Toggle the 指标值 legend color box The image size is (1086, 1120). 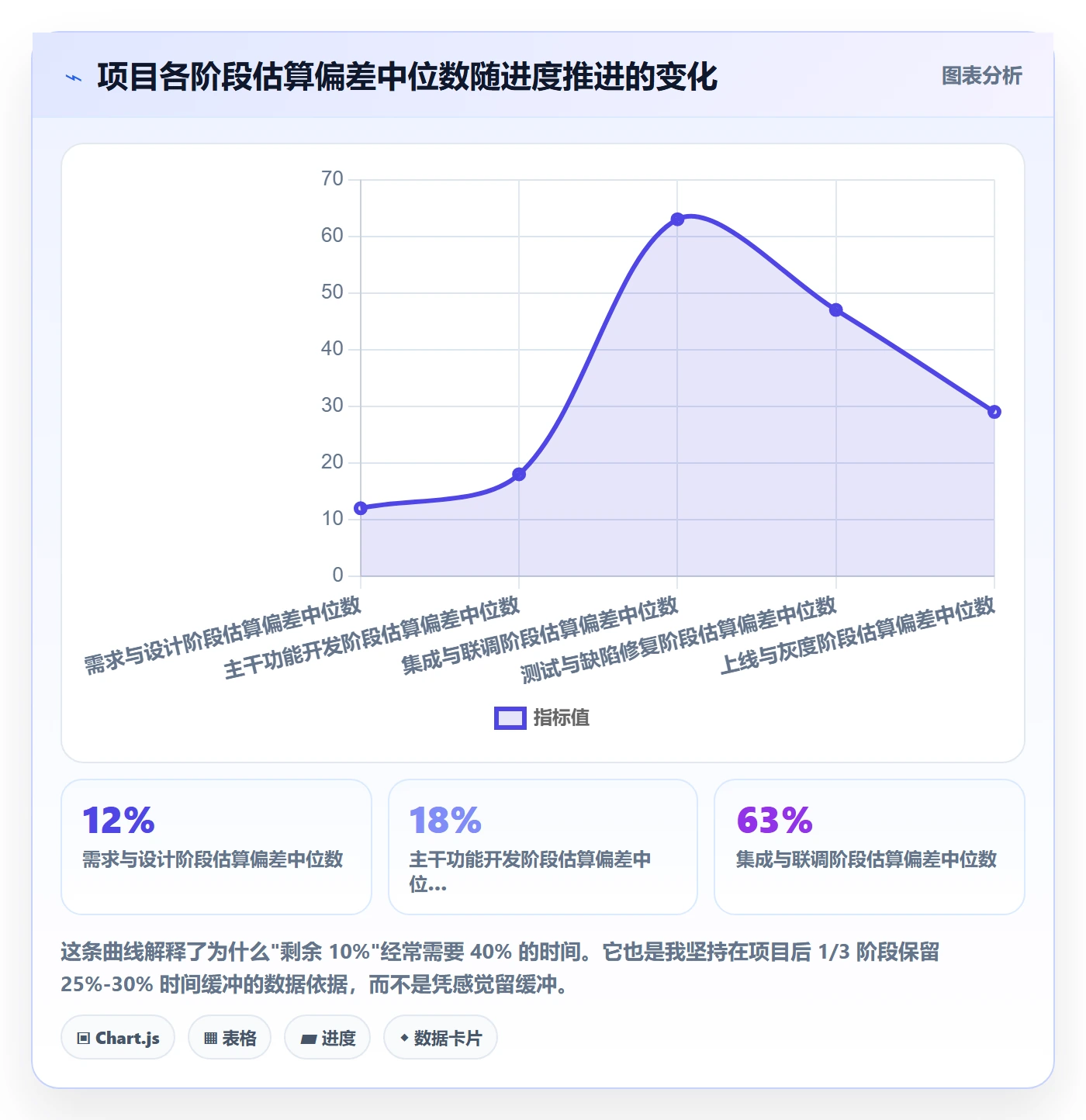(x=510, y=718)
